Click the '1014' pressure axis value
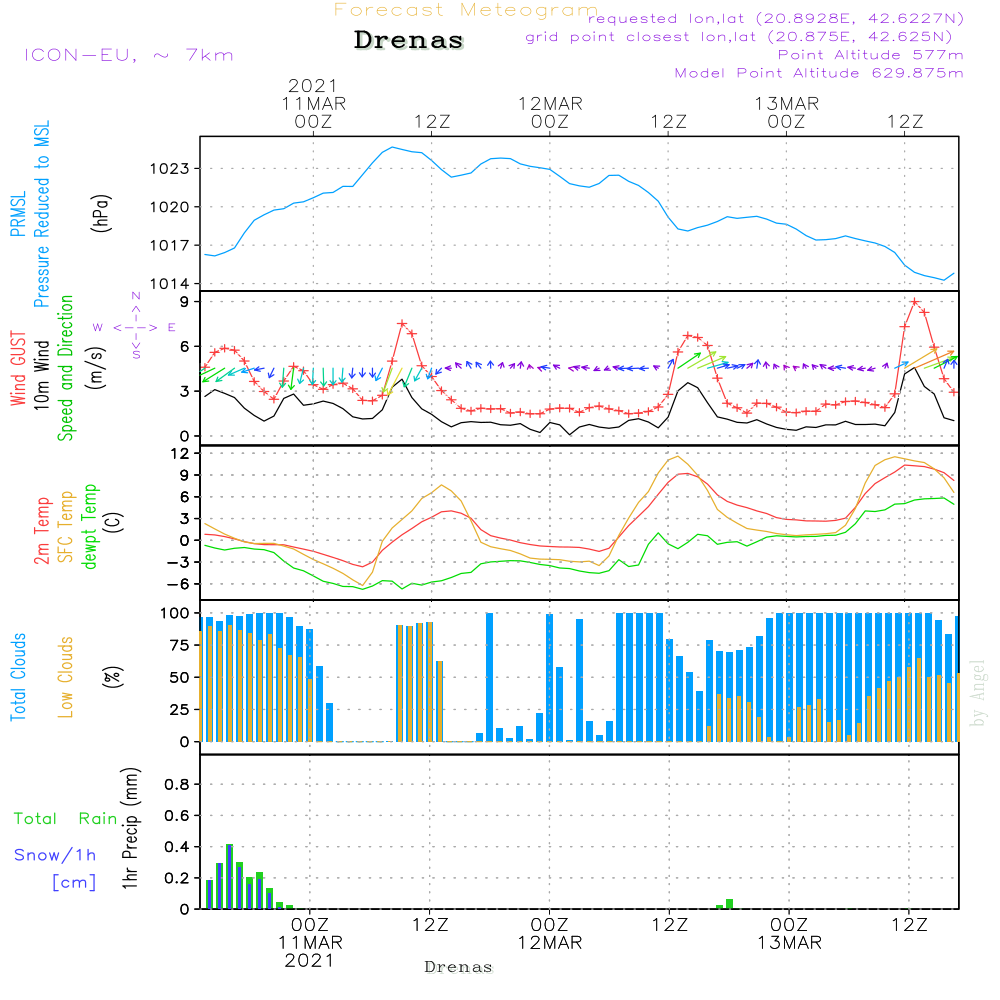1000x1000 pixels. point(170,284)
